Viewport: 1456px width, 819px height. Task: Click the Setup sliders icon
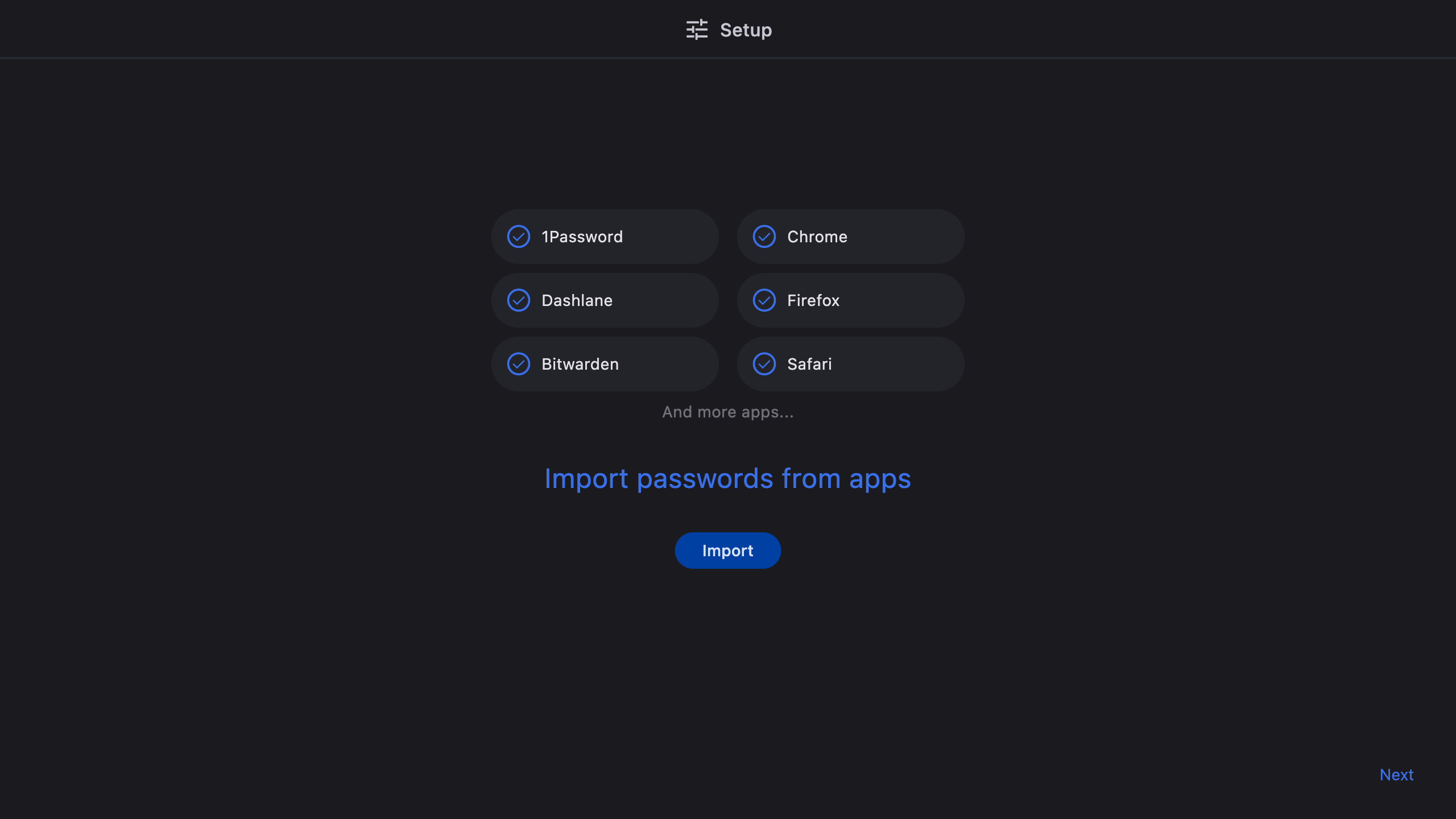(697, 30)
